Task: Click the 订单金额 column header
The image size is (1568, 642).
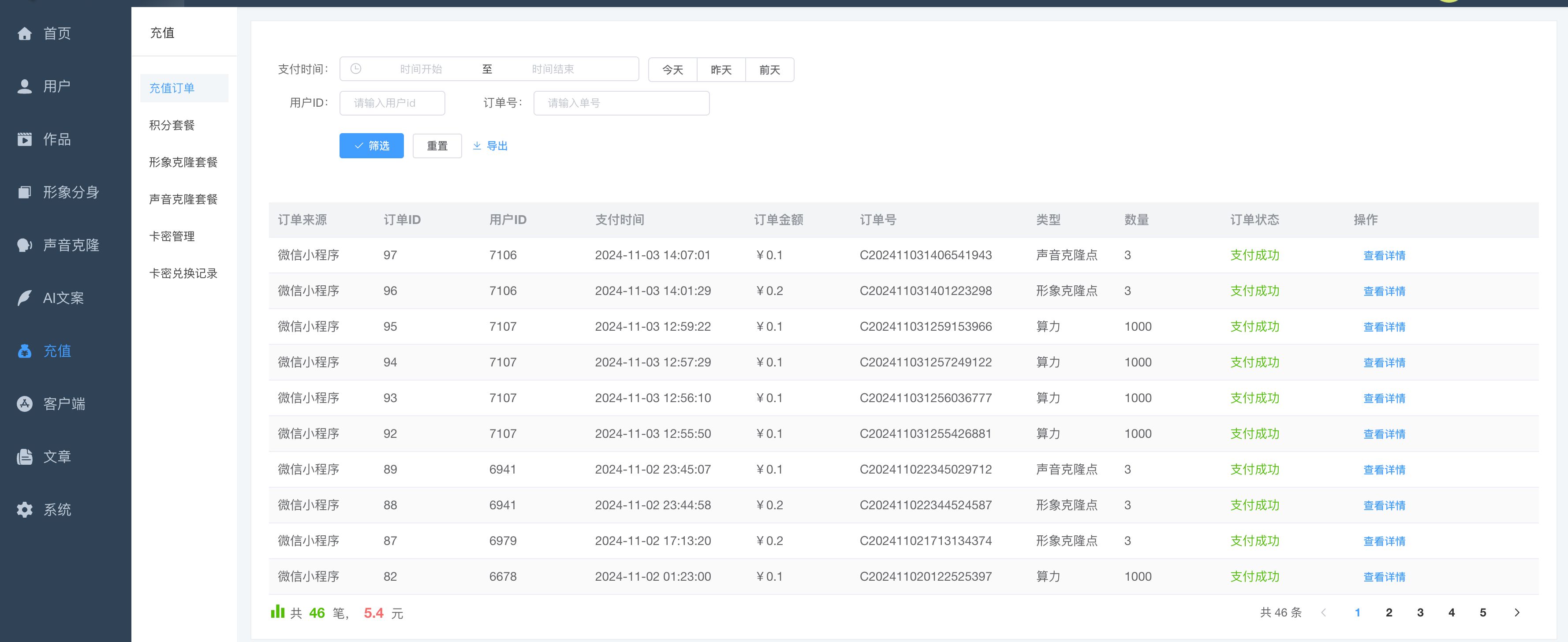Action: pyautogui.click(x=779, y=220)
